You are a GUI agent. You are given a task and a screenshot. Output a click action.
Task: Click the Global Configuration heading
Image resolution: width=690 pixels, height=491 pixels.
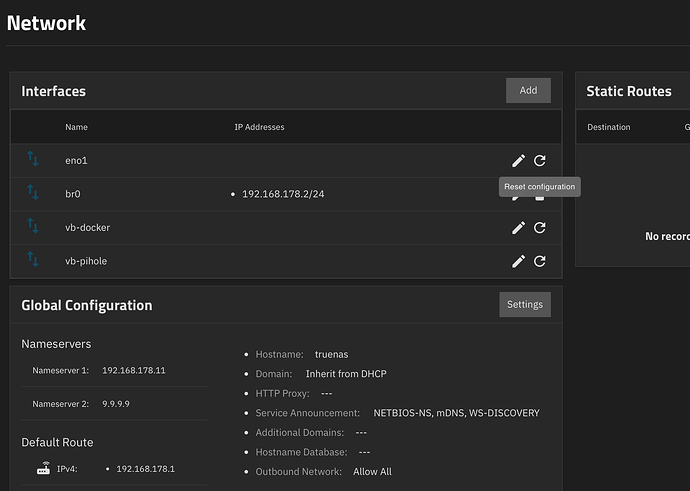[87, 305]
